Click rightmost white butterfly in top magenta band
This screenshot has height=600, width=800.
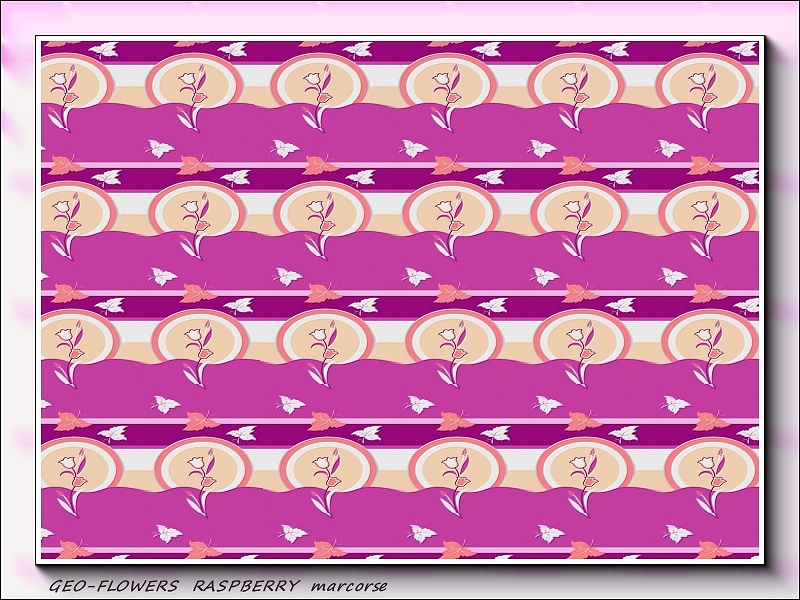point(669,149)
